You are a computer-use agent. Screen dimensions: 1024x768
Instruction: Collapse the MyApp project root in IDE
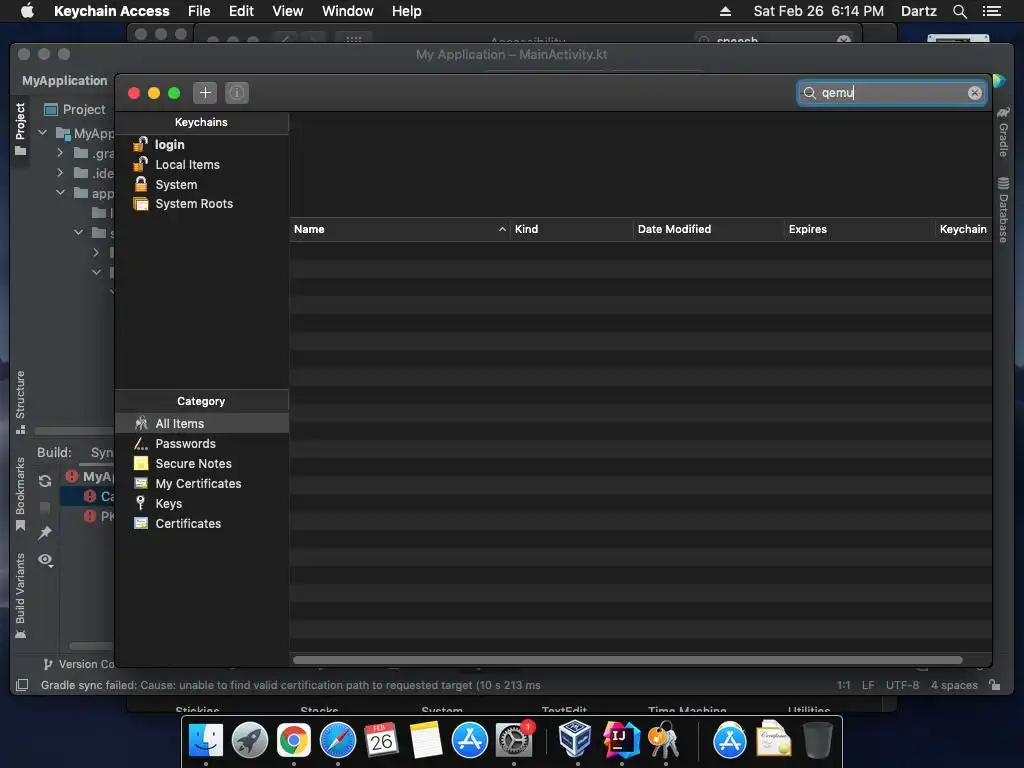pos(43,133)
